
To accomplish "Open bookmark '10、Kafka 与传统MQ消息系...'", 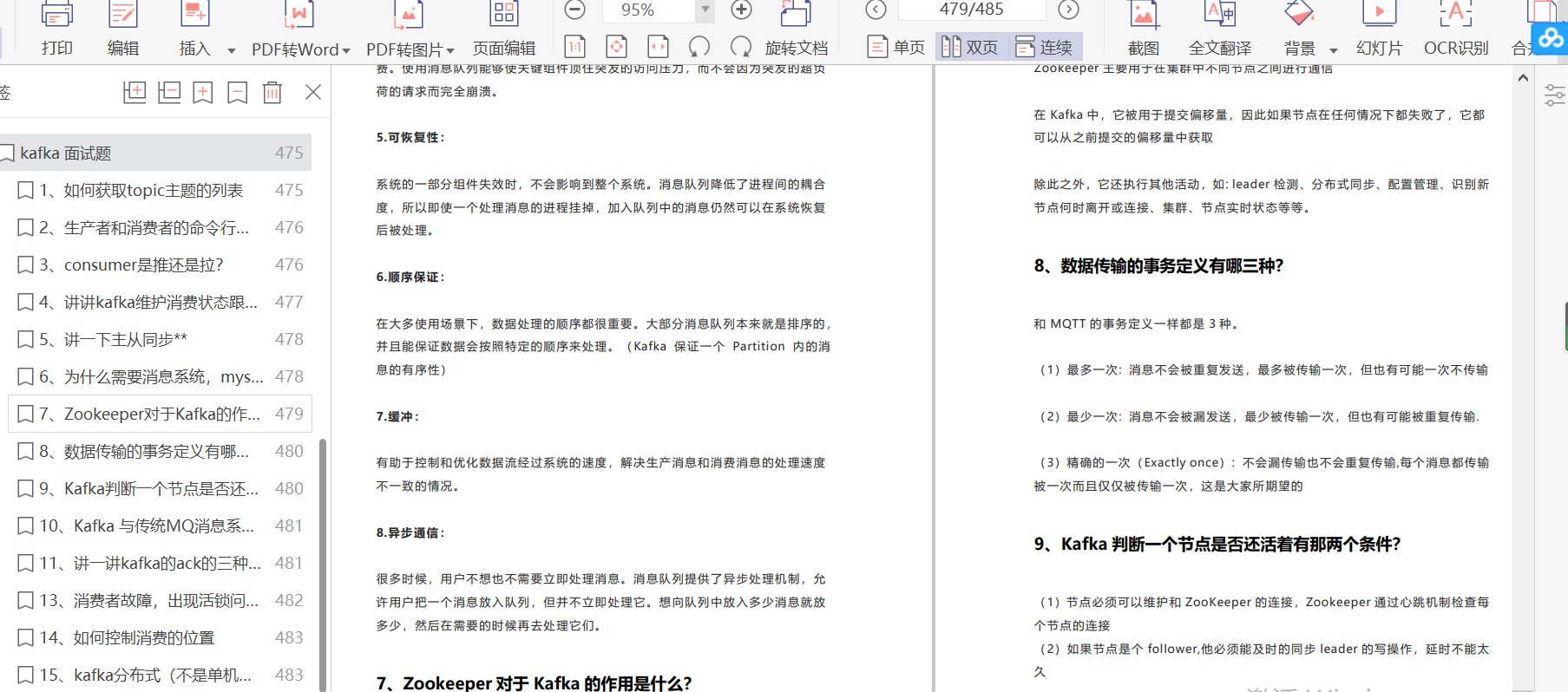I will 160,526.
